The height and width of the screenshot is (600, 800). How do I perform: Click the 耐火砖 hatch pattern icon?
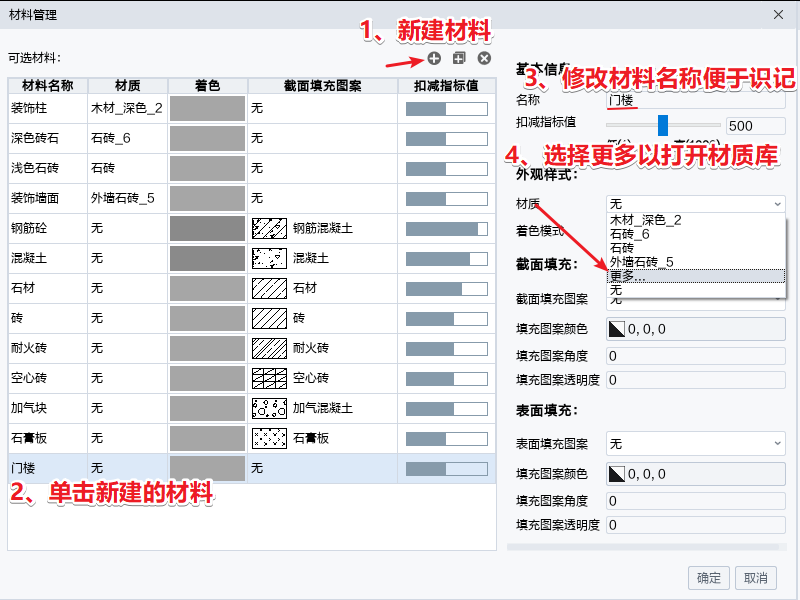pos(269,349)
